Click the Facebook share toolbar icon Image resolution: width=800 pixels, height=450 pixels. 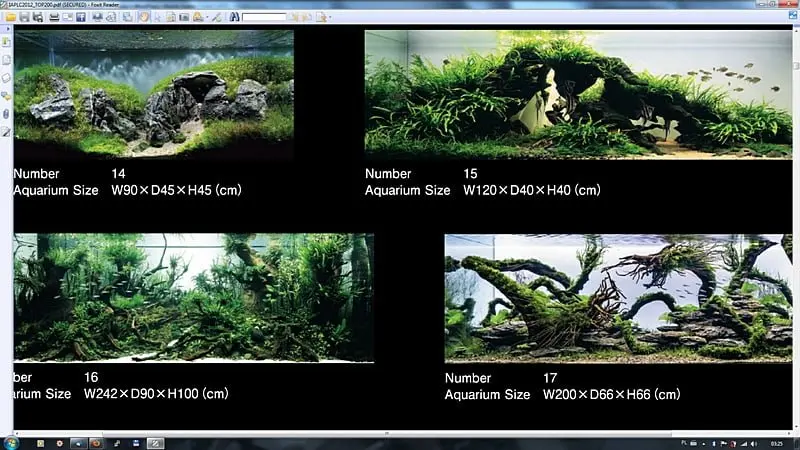coord(81,17)
